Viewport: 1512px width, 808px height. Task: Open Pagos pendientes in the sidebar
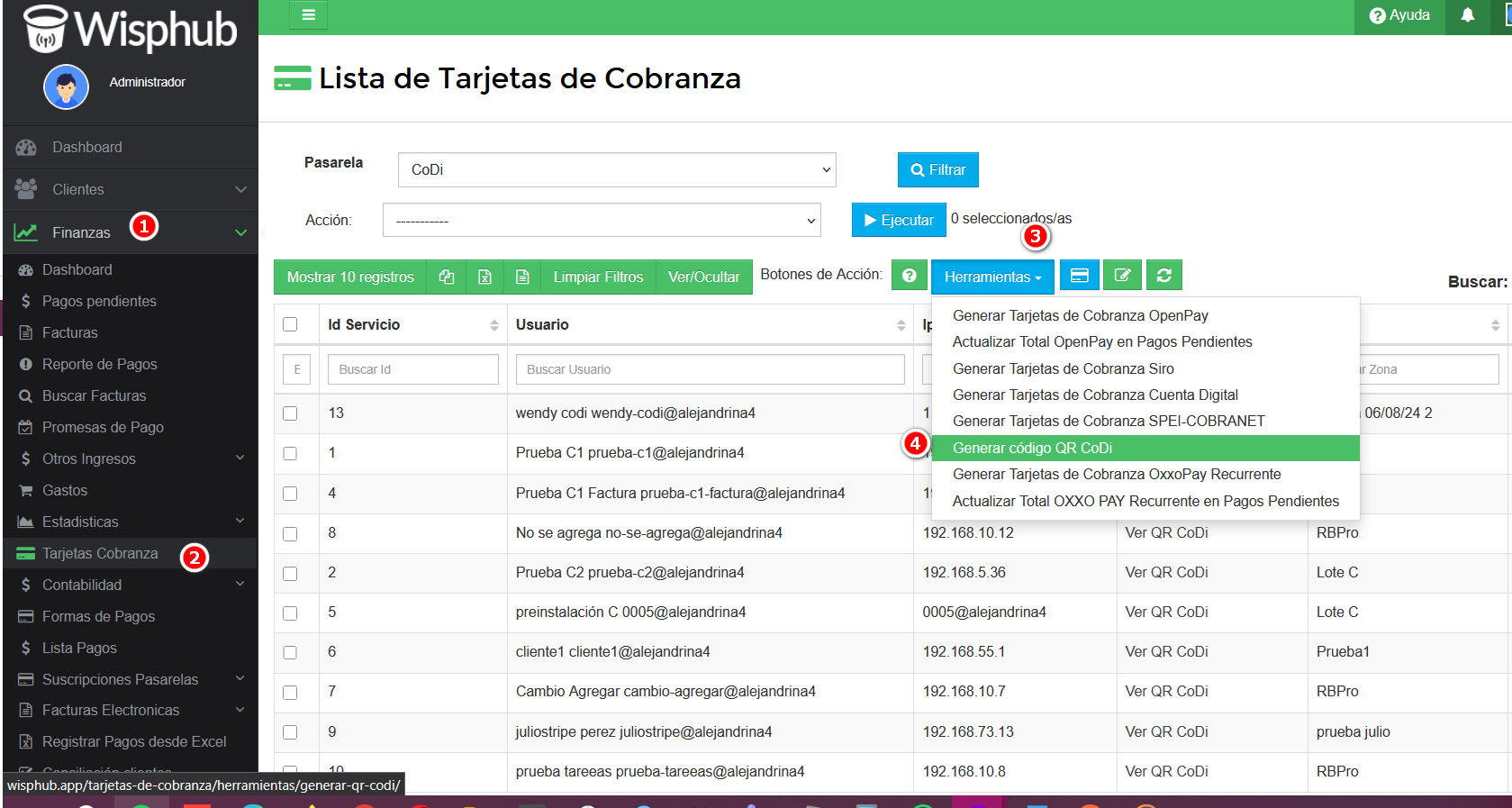click(x=99, y=302)
